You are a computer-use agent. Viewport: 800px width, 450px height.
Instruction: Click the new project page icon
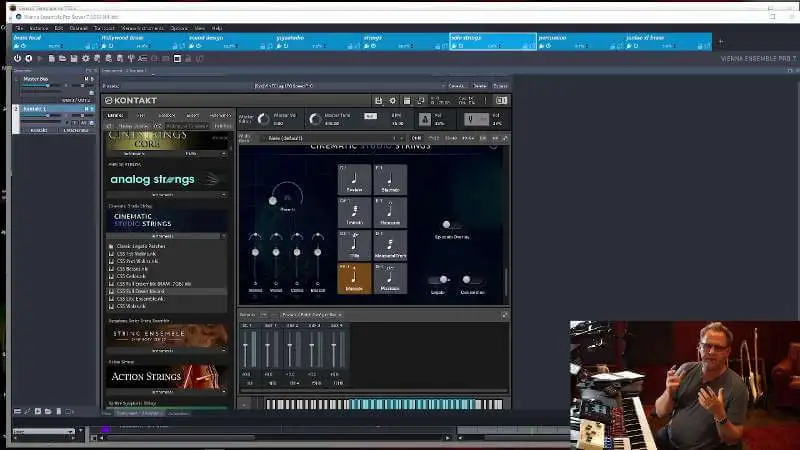pyautogui.click(x=52, y=59)
